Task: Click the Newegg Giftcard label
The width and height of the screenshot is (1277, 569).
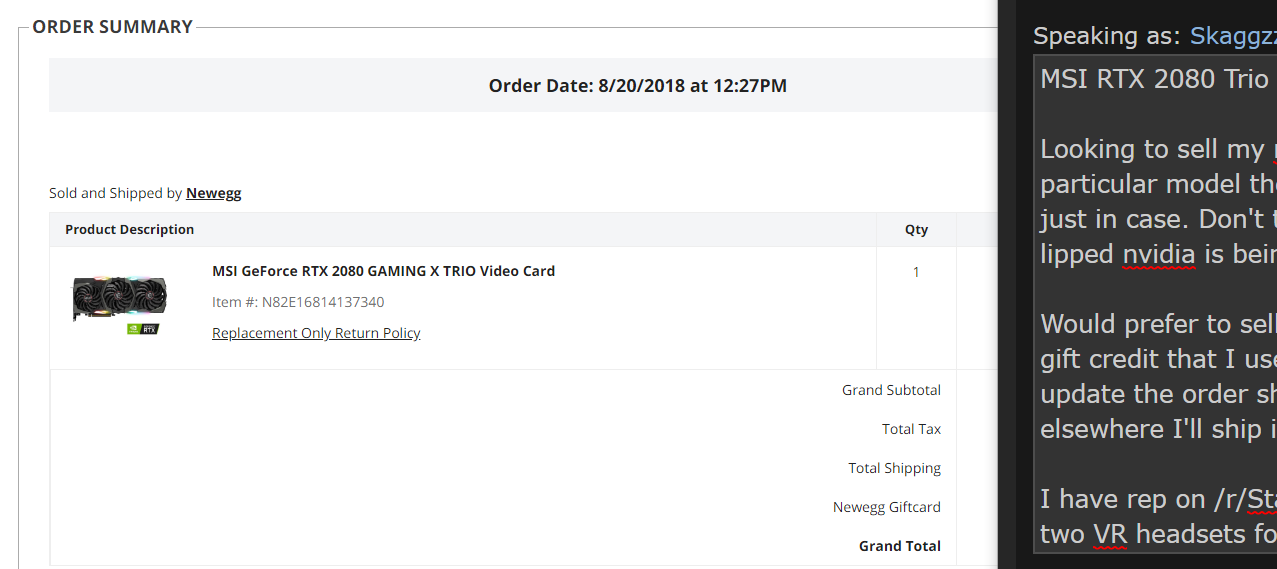Action: (886, 507)
